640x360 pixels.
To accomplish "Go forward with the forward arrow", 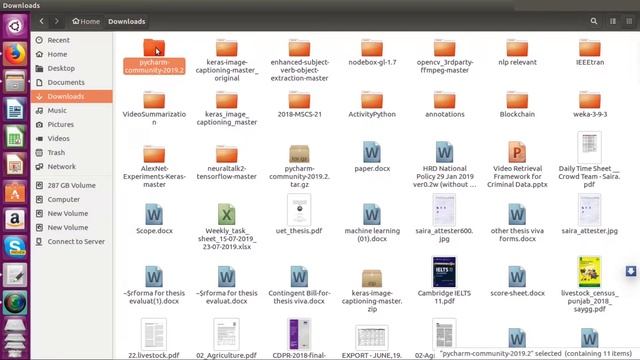I will 57,21.
